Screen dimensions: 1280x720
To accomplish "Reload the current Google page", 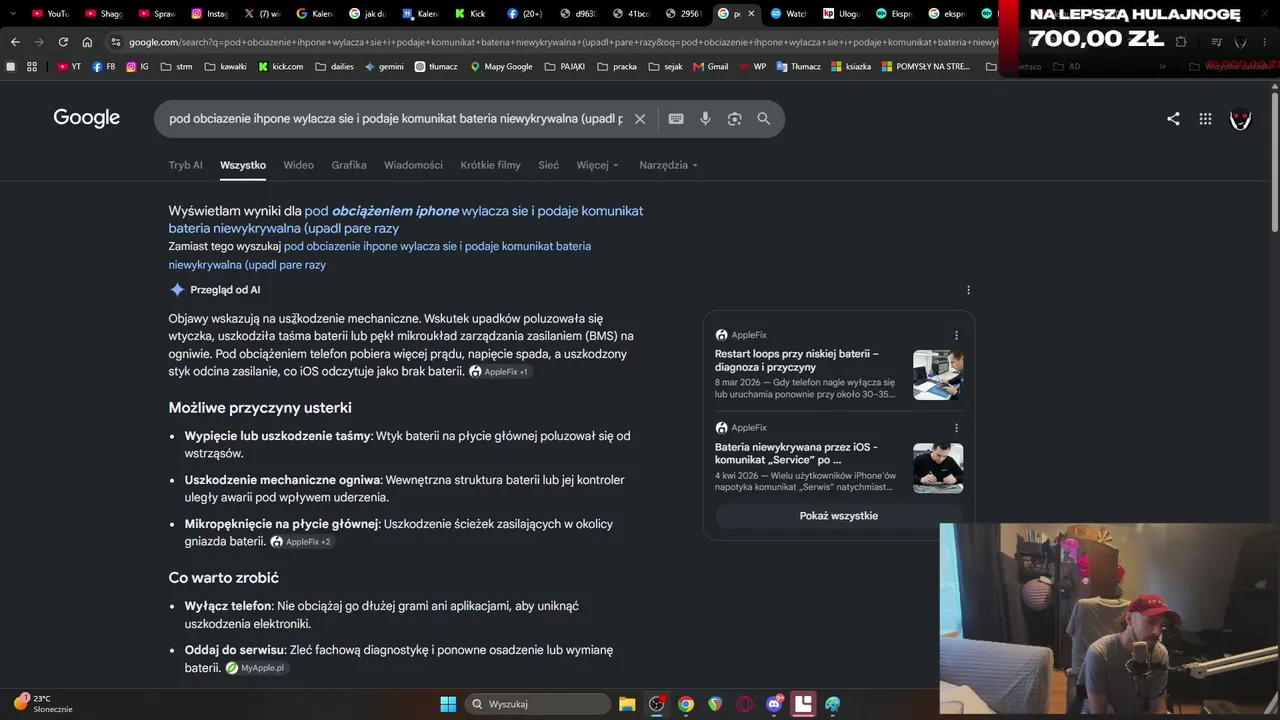I will [x=63, y=42].
